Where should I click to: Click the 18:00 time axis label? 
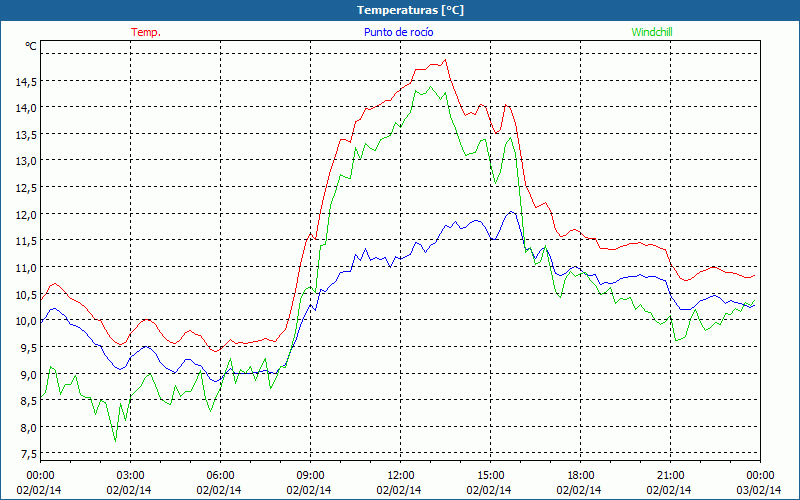point(581,475)
